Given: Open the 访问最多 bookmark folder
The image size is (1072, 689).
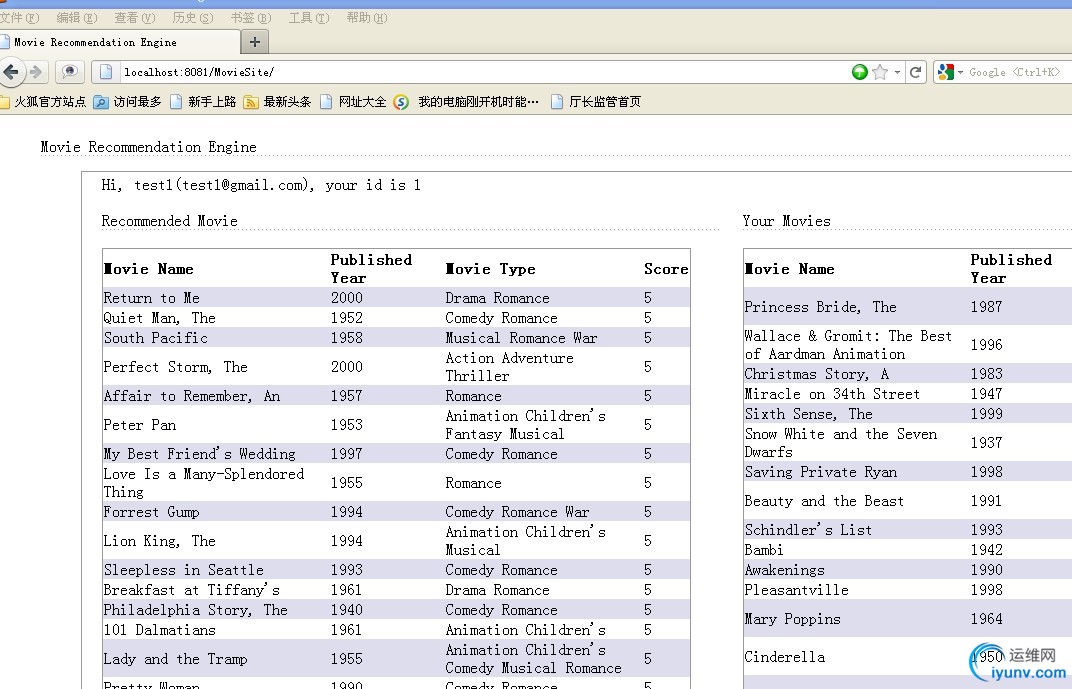Looking at the screenshot, I should pos(128,102).
